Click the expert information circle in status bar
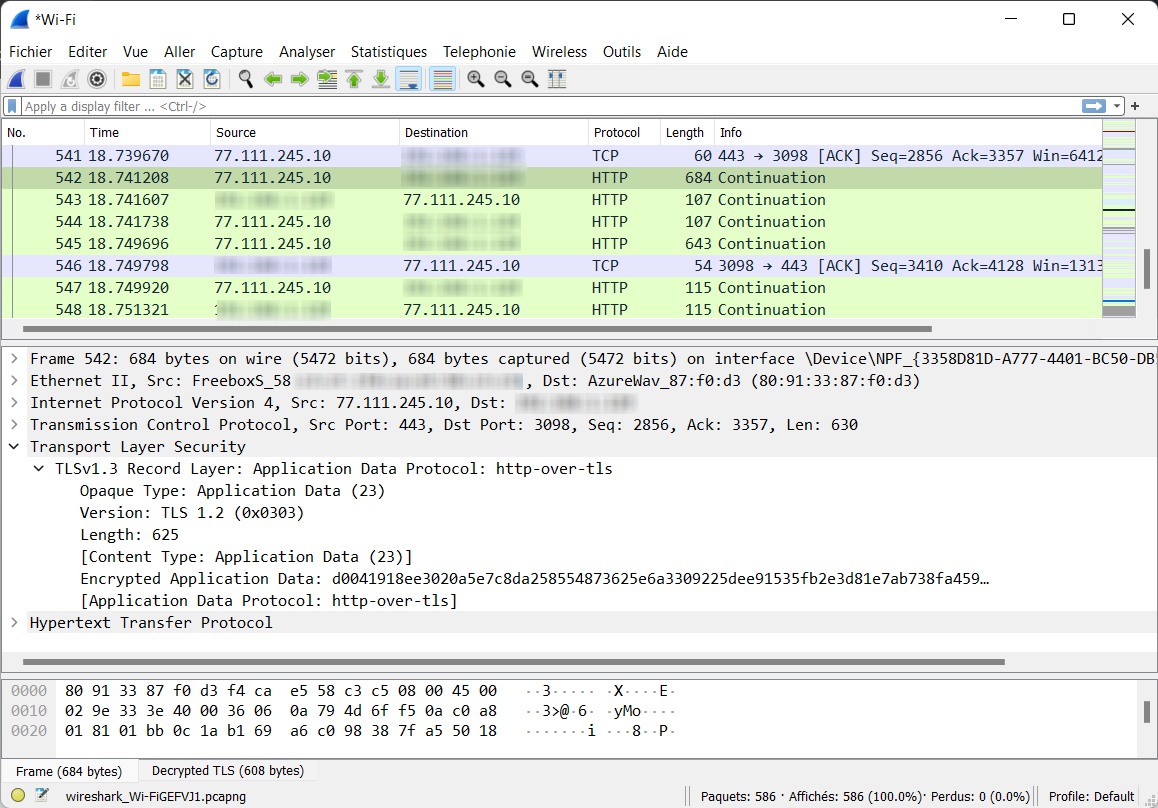Viewport: 1158px width, 808px height. 18,795
